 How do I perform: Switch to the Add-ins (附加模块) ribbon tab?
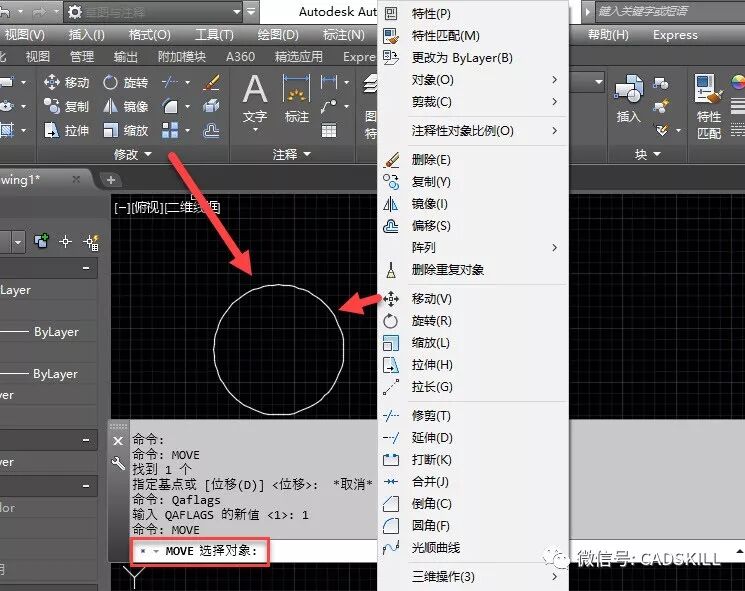(182, 57)
